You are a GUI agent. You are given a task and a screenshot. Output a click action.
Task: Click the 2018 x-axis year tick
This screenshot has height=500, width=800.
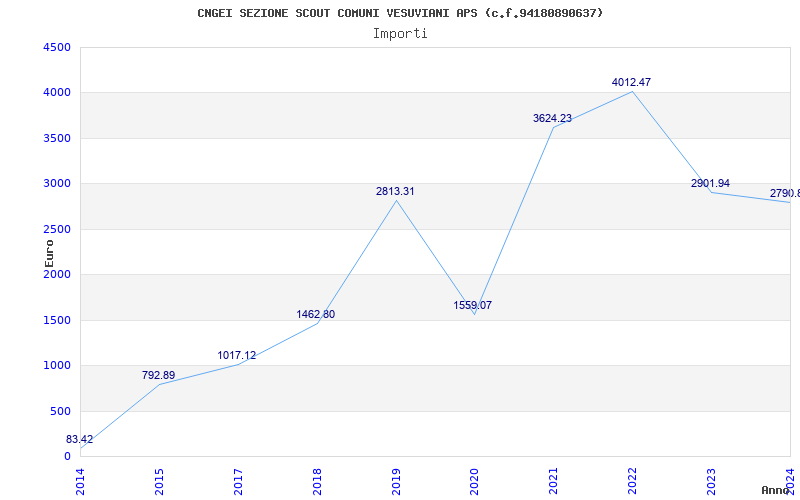pos(317,481)
